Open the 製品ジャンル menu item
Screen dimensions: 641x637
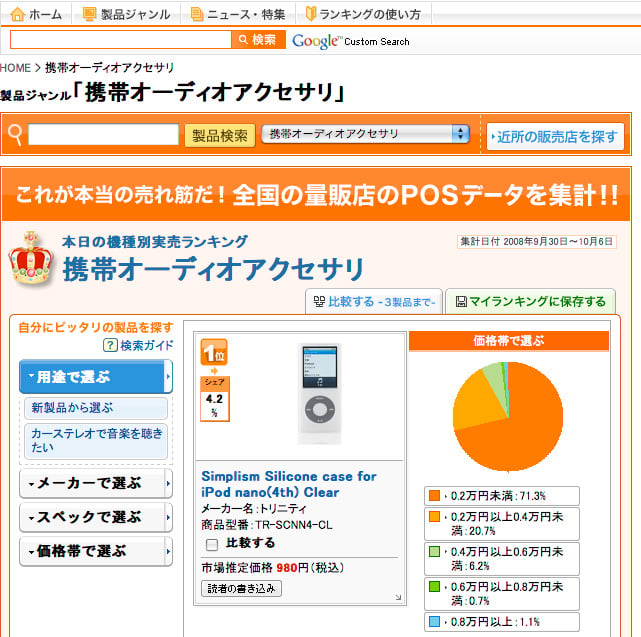(126, 14)
